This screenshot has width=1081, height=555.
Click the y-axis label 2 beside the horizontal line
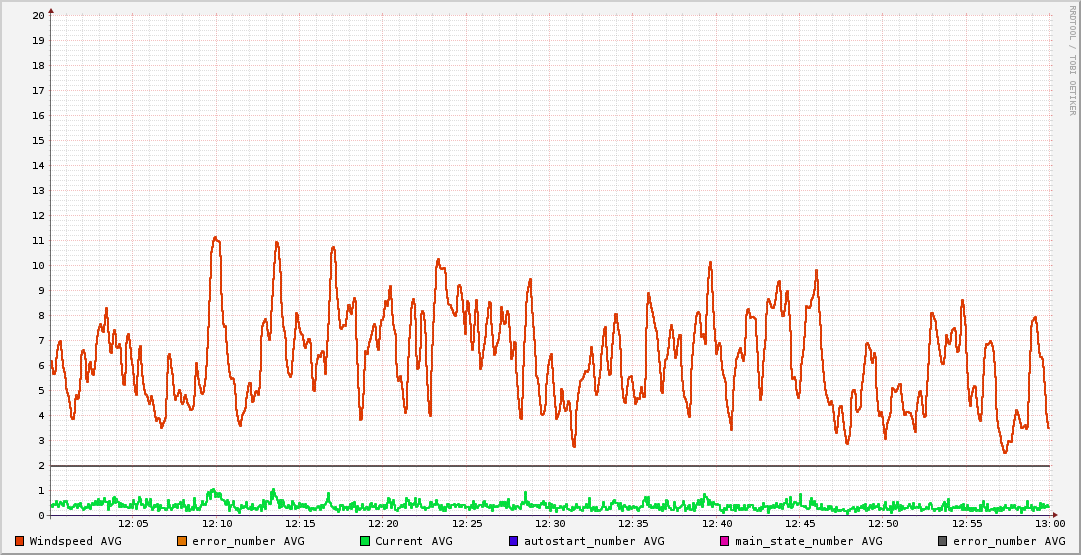41,465
